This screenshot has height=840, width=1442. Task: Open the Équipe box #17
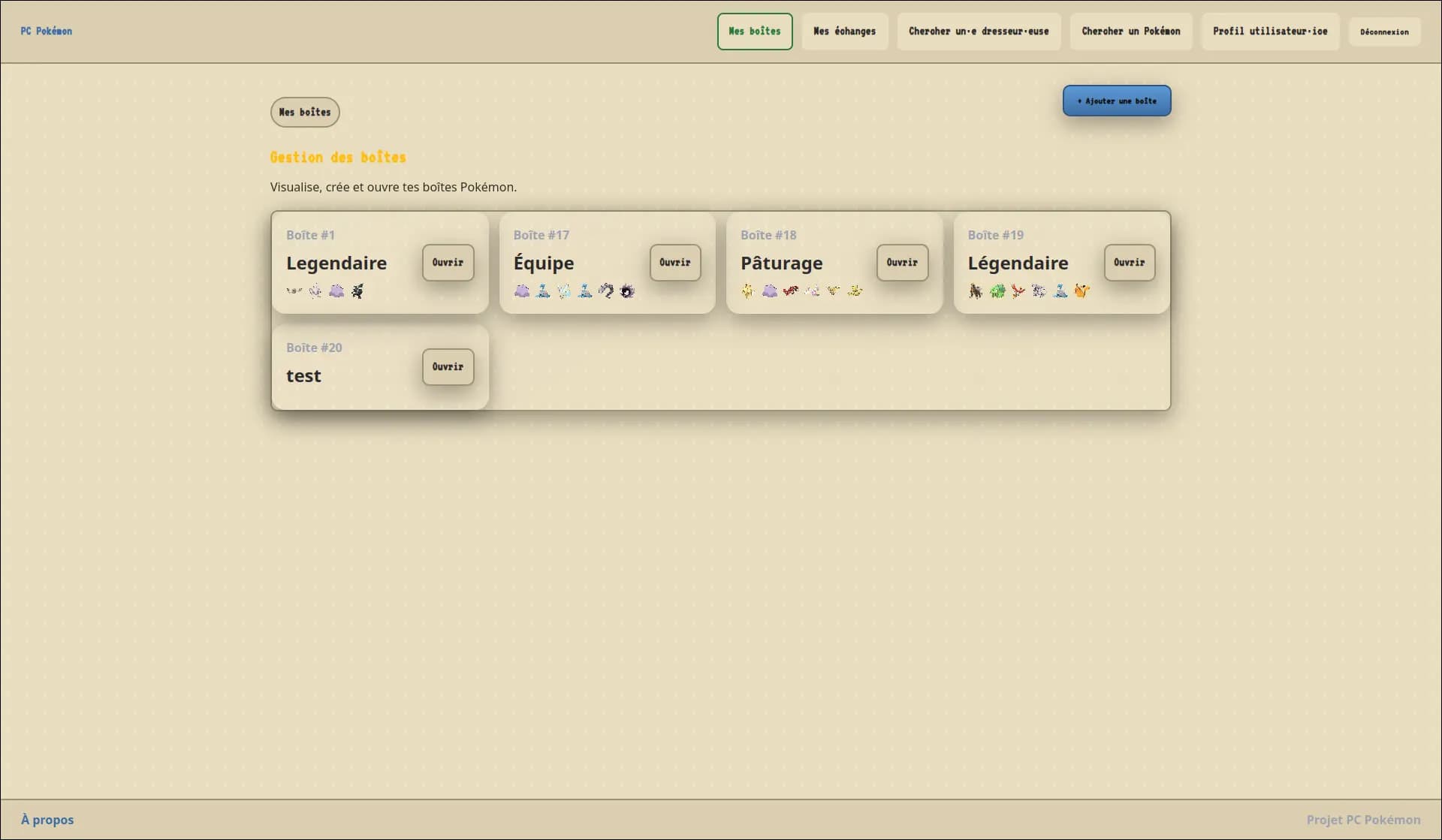pyautogui.click(x=674, y=263)
